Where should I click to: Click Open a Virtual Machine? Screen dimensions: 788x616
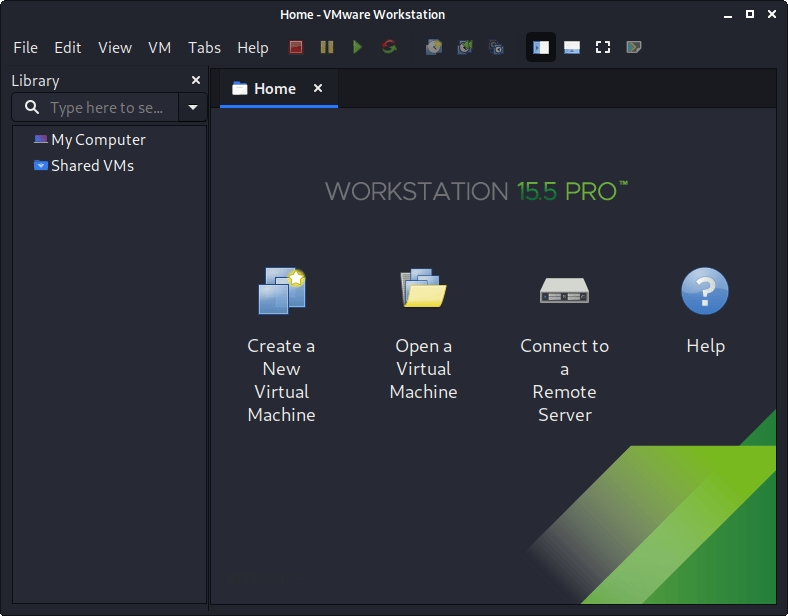pyautogui.click(x=423, y=335)
